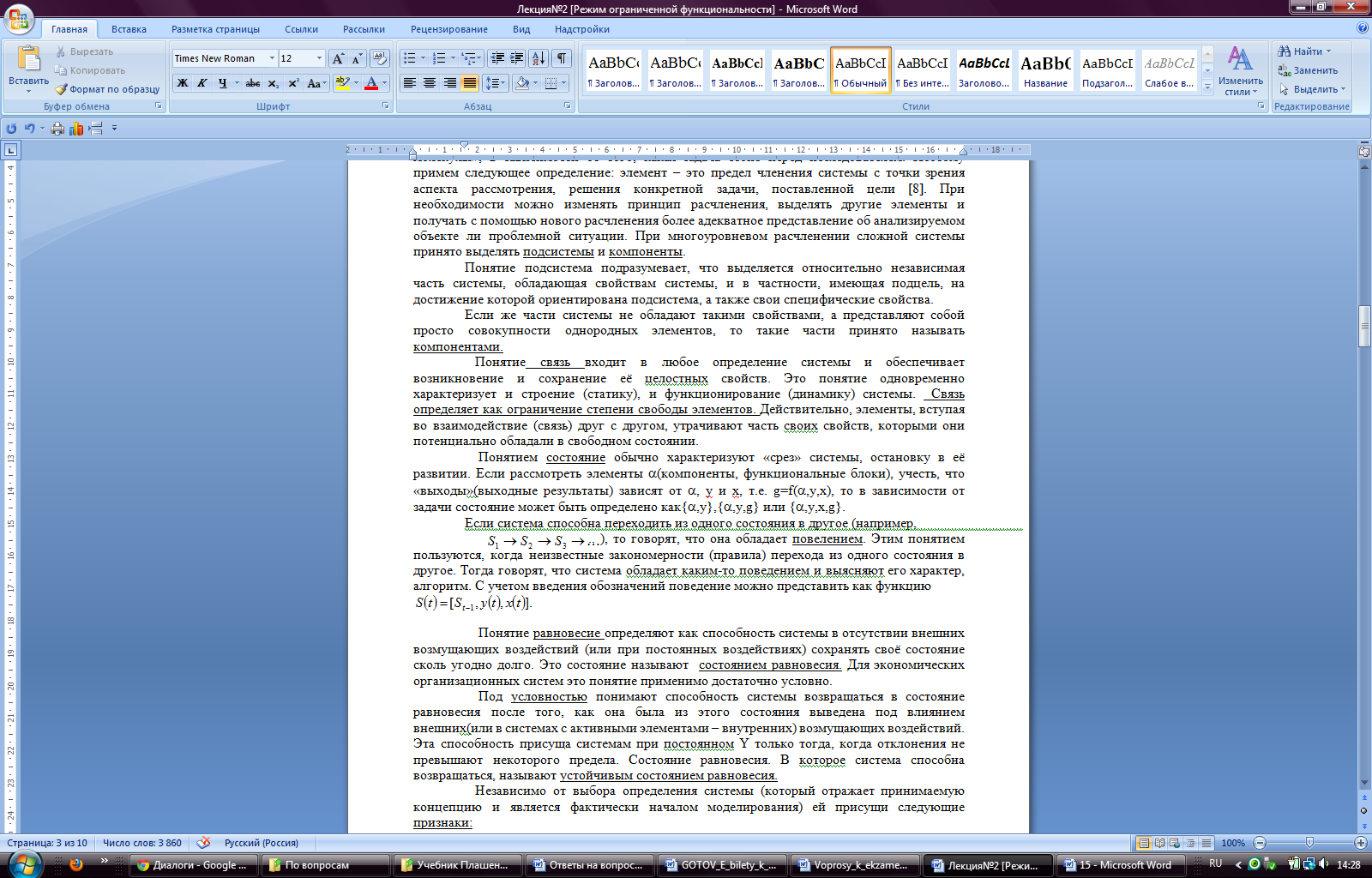Toggle strikethrough (abc) formatting
The height and width of the screenshot is (878, 1372).
tap(253, 83)
